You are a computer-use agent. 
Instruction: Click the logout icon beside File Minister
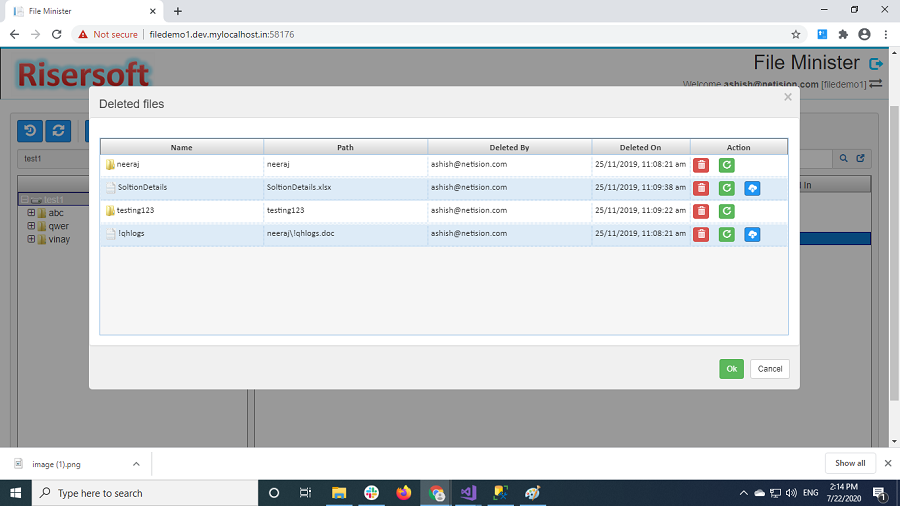(876, 63)
